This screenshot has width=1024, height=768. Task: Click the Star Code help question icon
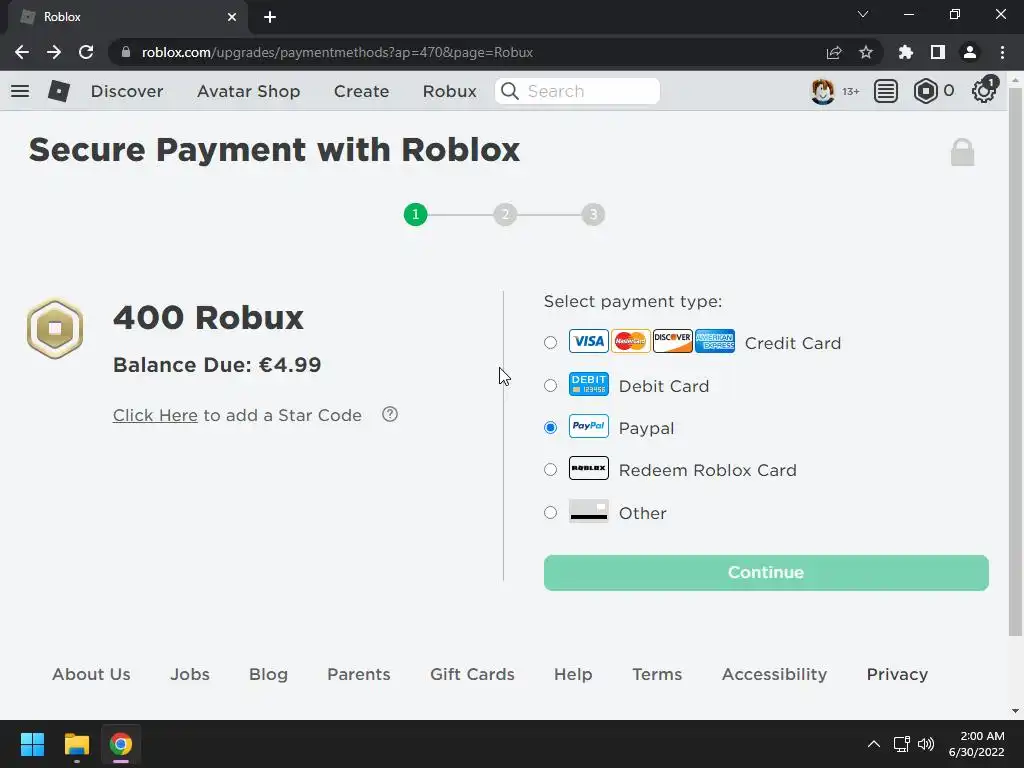(x=390, y=414)
